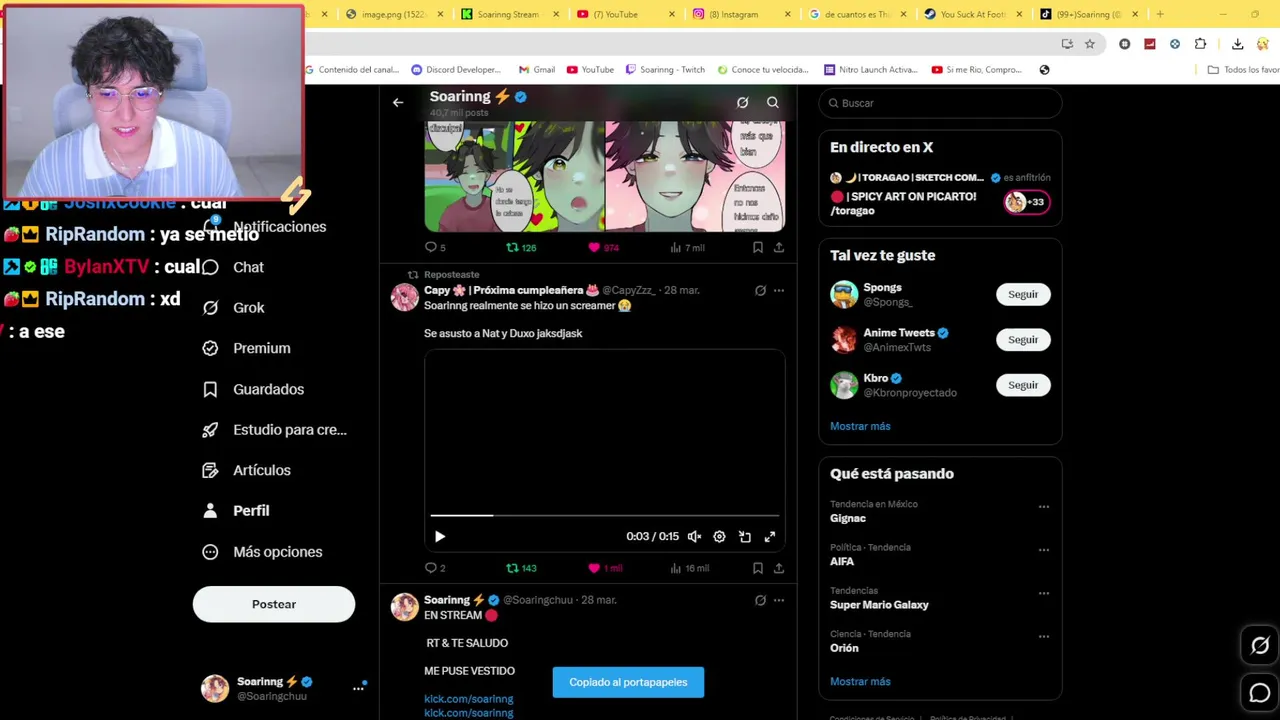Switch to the (8) Instagram tab
The width and height of the screenshot is (1280, 720).
[741, 14]
